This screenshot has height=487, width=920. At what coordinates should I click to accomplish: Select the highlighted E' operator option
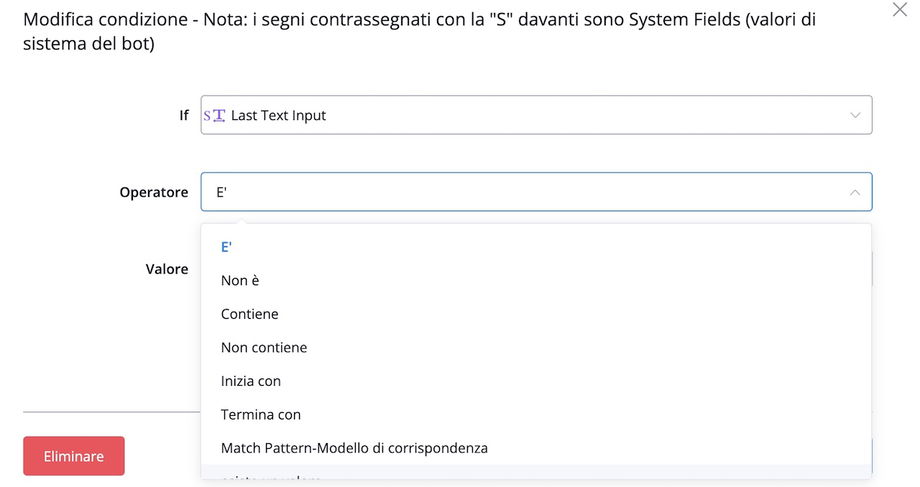[x=227, y=247]
